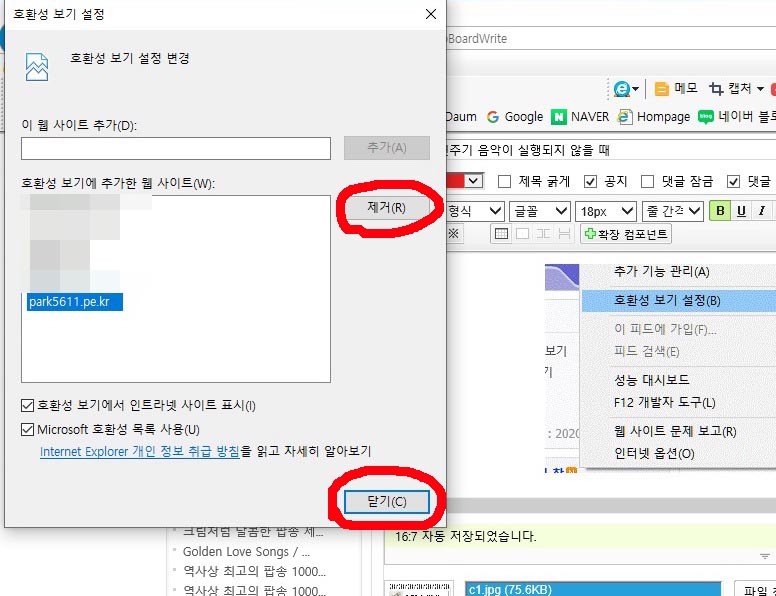Click the 닫기(C) close button
Viewport: 776px width, 596px height.
coord(387,502)
